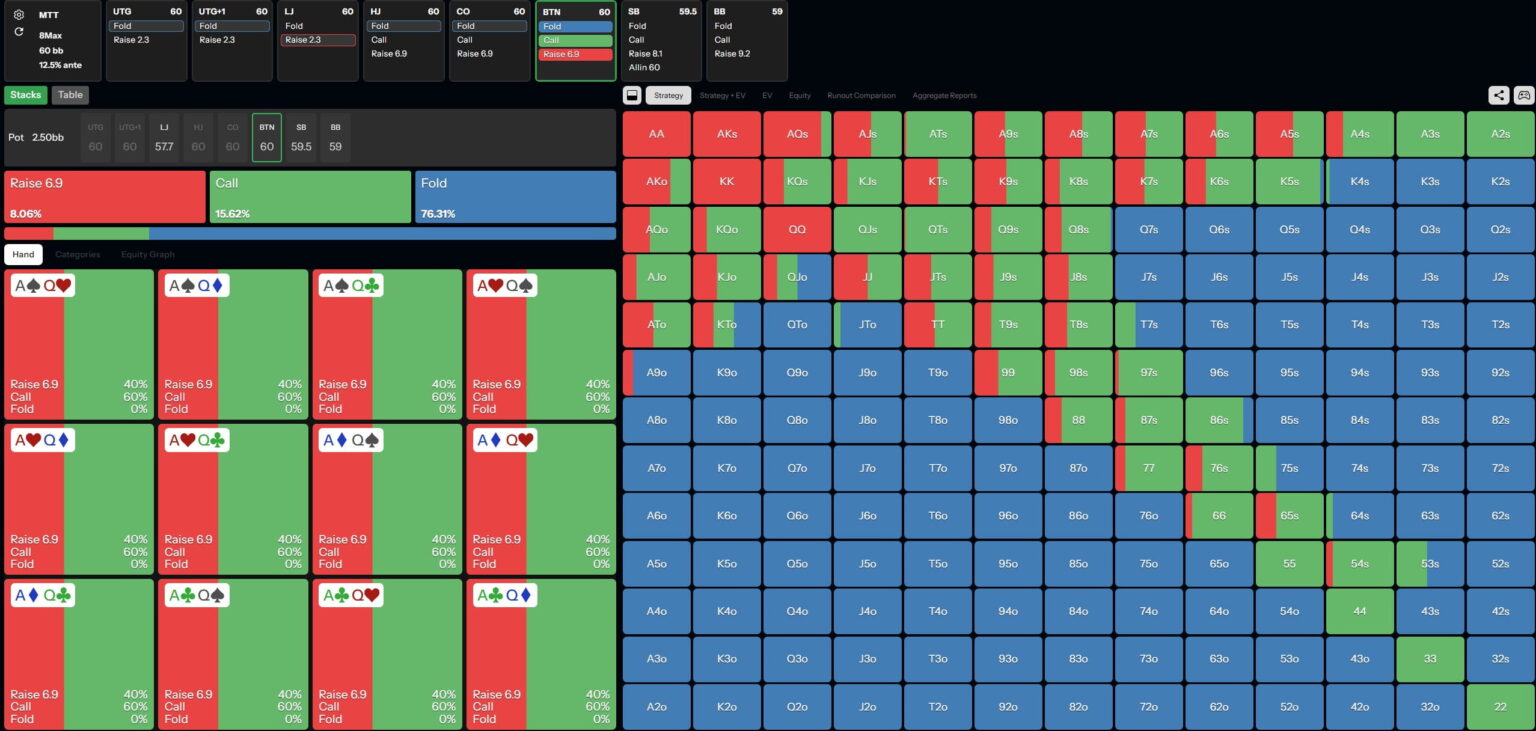Open the ace of hearts, queen of clubs combo
The height and width of the screenshot is (731, 1536).
(233, 499)
